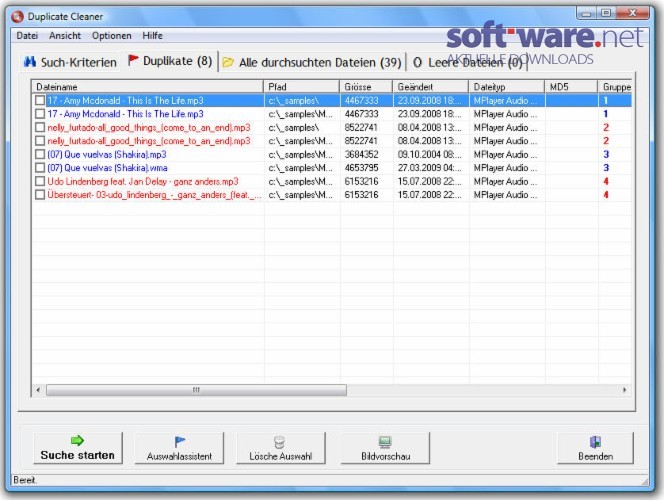Viewport: 664px width, 500px height.
Task: Click the MD5 column header
Action: tap(571, 87)
